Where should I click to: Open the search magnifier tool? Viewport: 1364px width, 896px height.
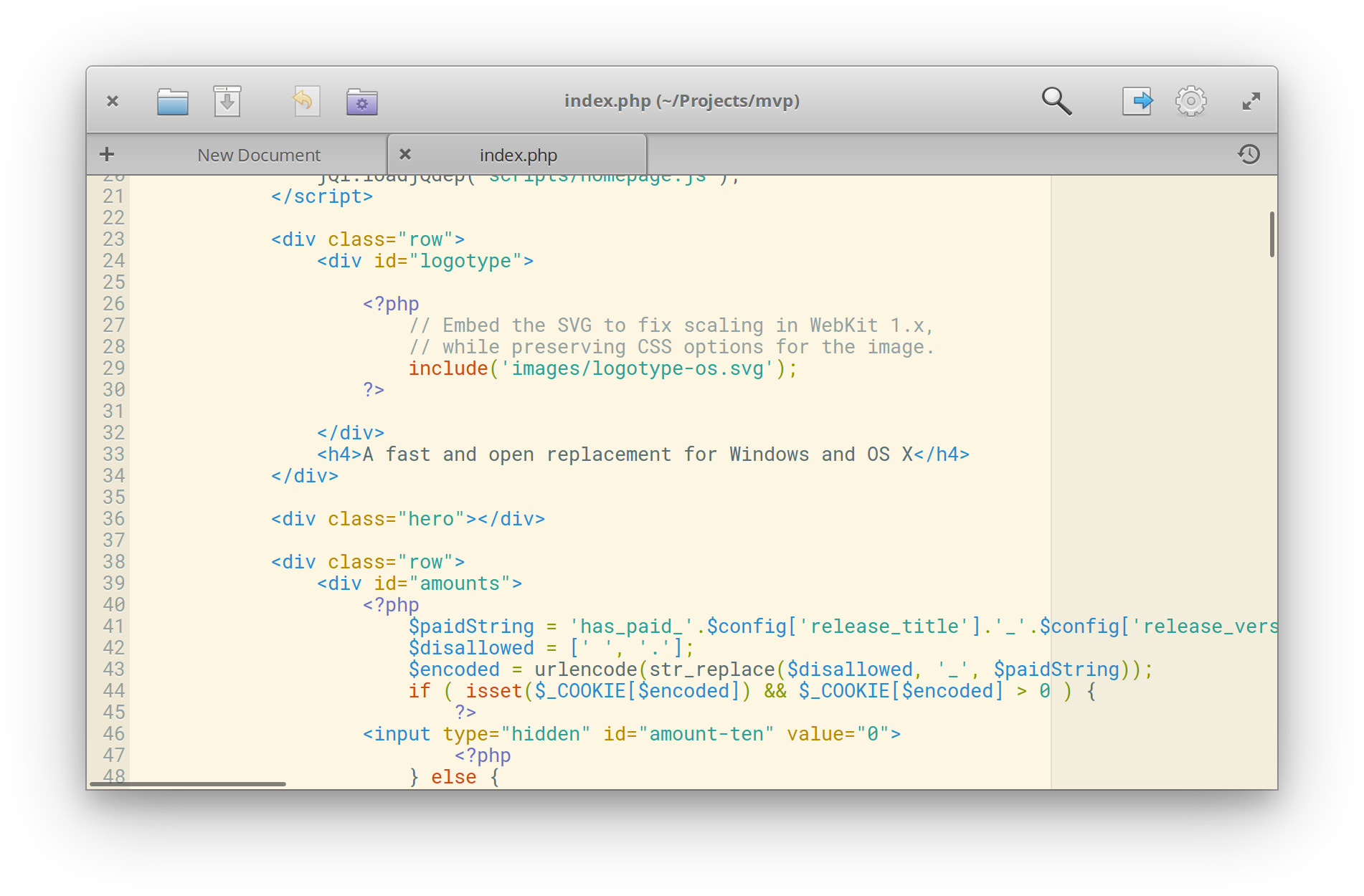click(1056, 101)
